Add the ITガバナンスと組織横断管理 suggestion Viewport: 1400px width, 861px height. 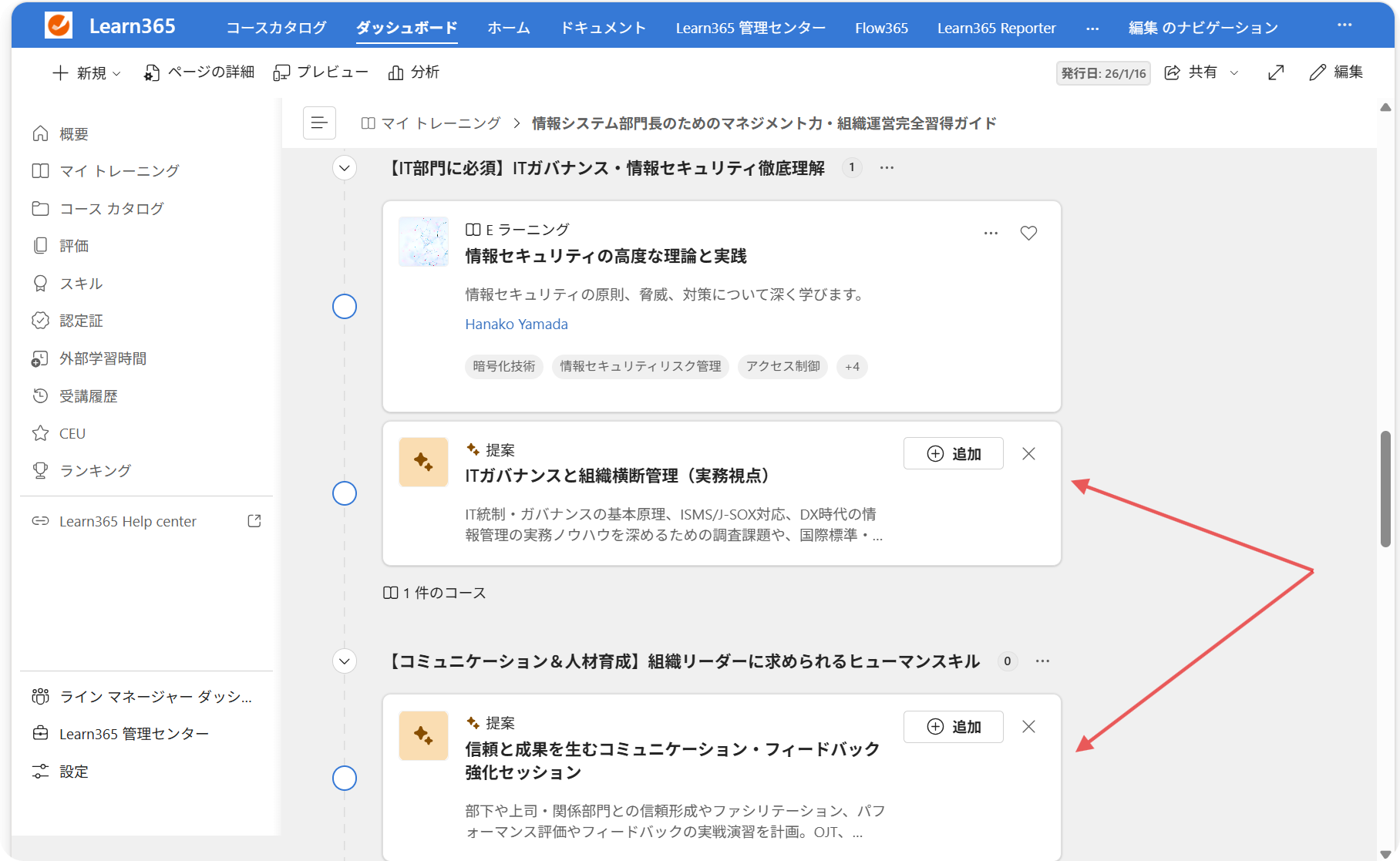[x=954, y=454]
